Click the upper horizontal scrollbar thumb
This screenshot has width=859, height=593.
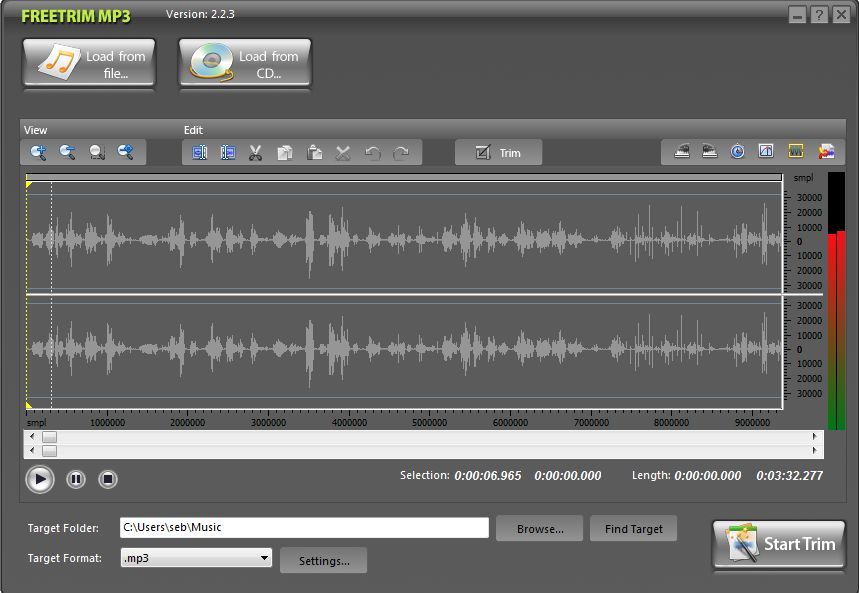pyautogui.click(x=49, y=437)
